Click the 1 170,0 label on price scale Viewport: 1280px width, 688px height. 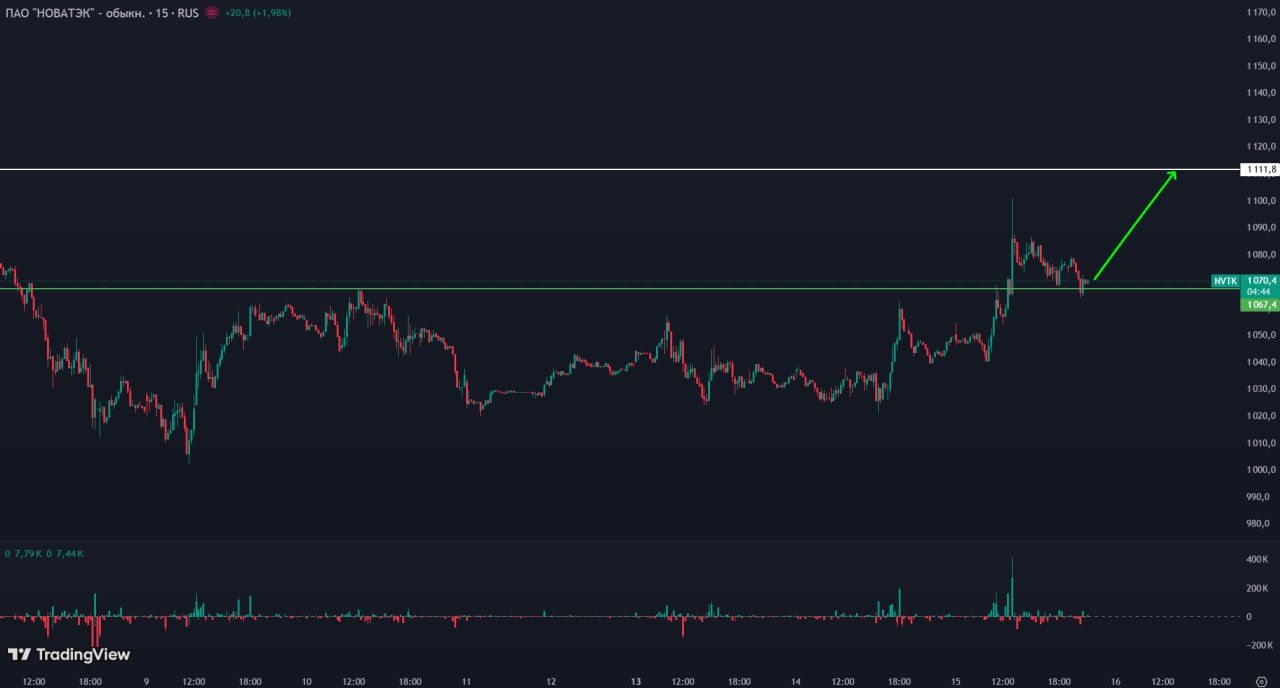tap(1258, 12)
